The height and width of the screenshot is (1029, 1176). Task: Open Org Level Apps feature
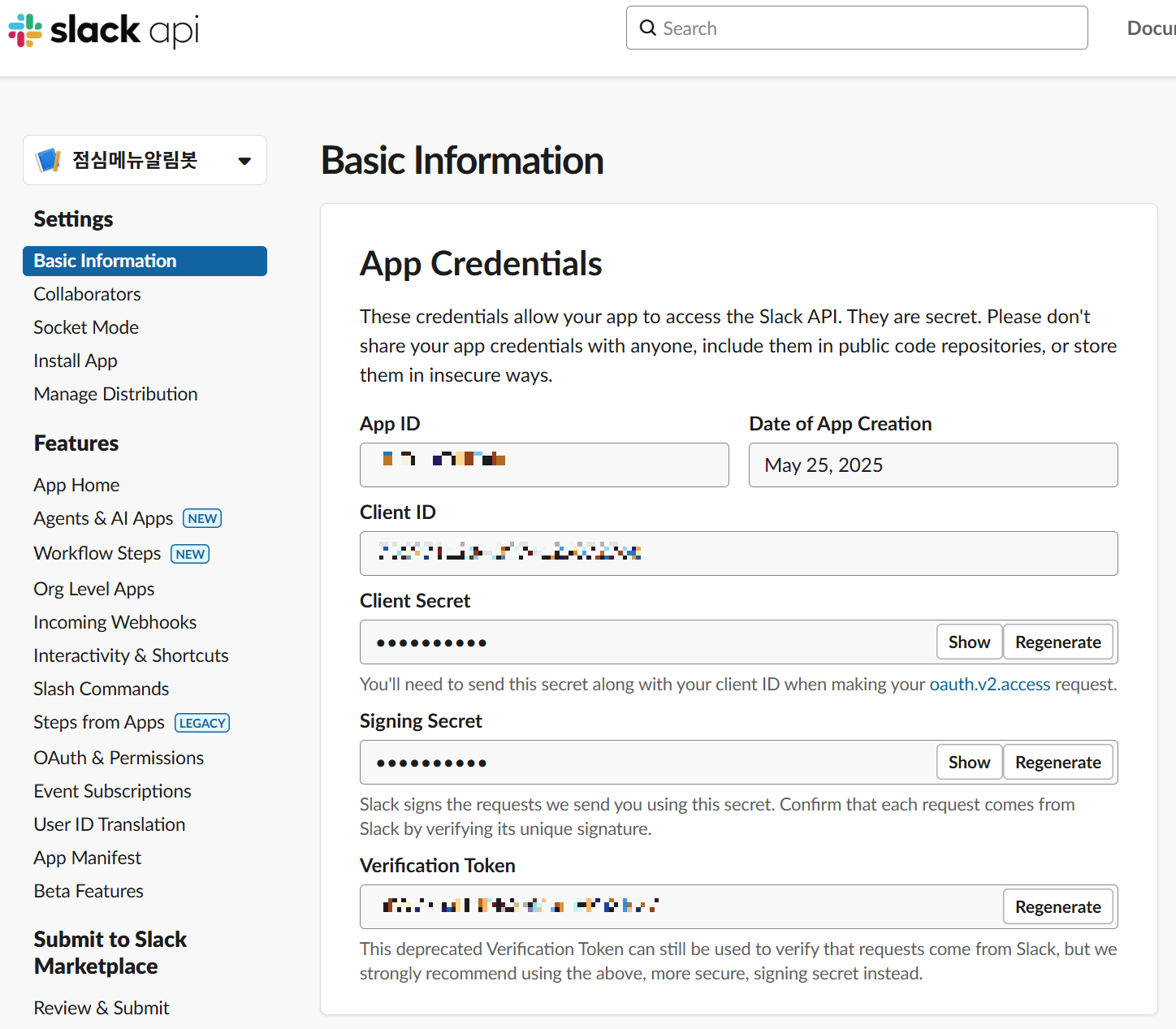coord(94,589)
